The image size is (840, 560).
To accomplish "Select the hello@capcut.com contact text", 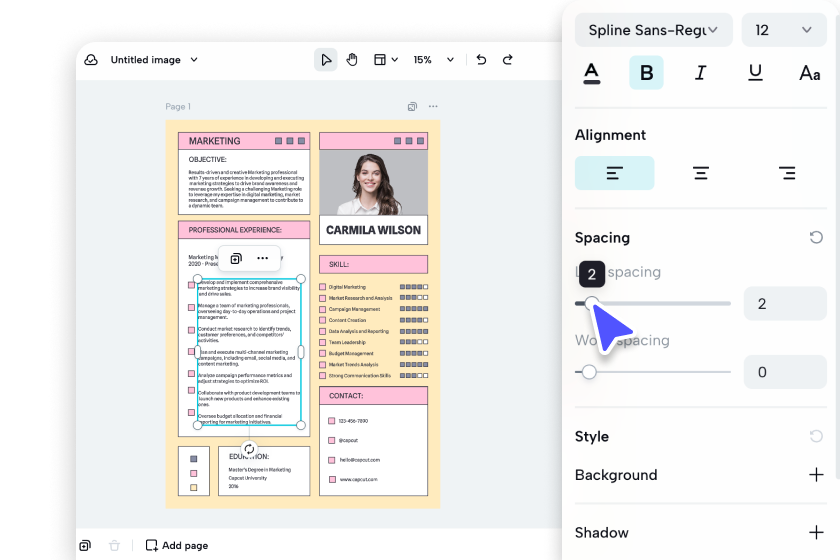I will tap(359, 460).
